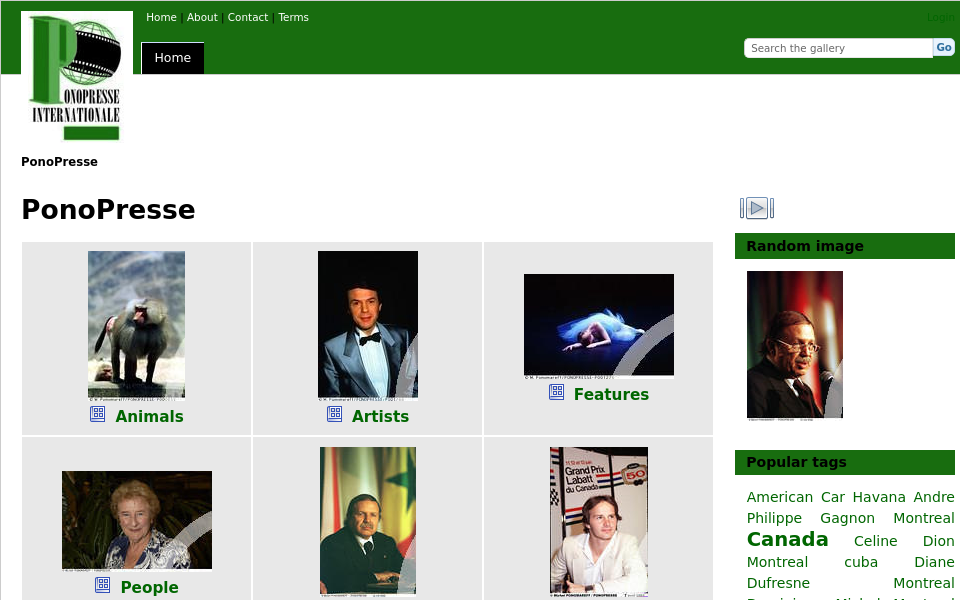Viewport: 960px width, 600px height.
Task: Open the Home tab
Action: click(172, 58)
